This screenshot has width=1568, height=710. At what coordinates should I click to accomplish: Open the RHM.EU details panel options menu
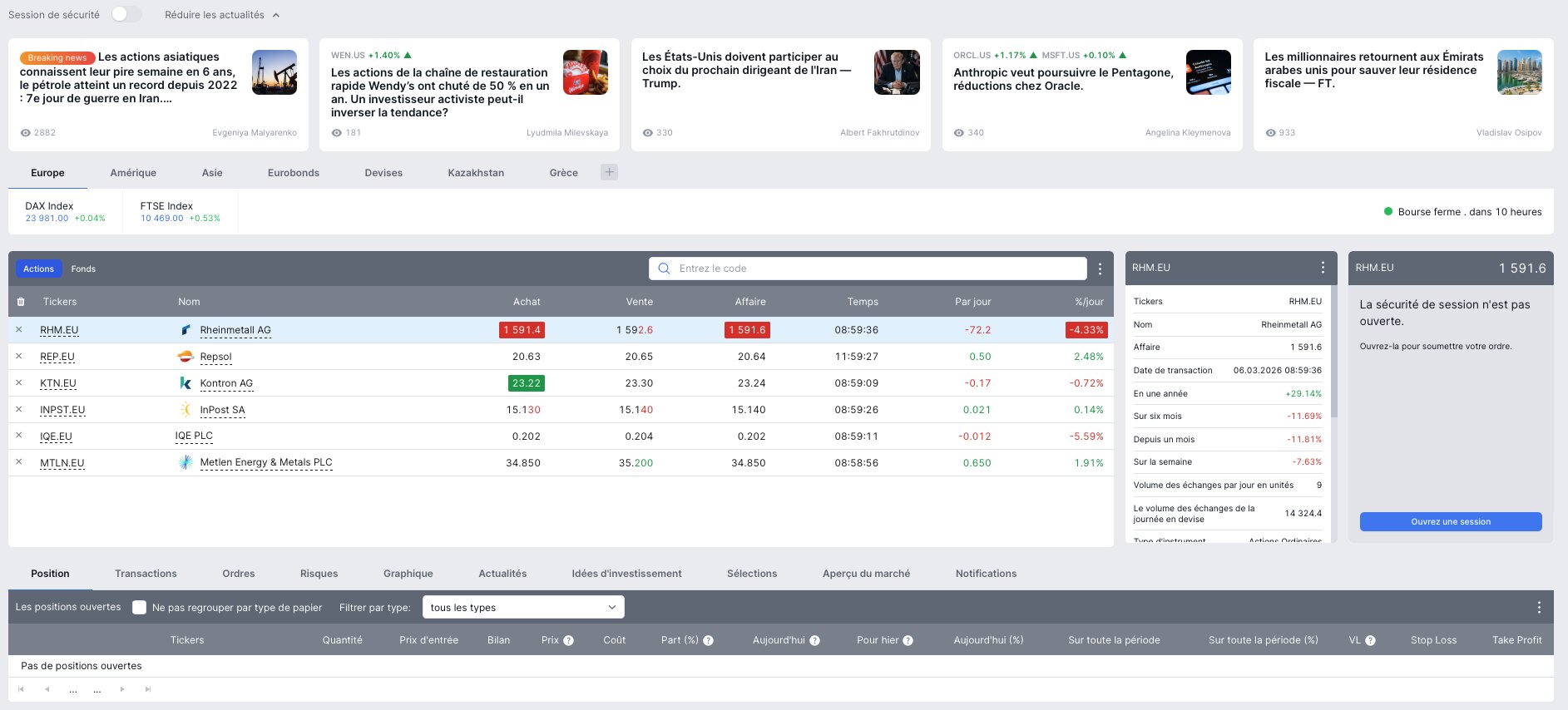(x=1323, y=268)
